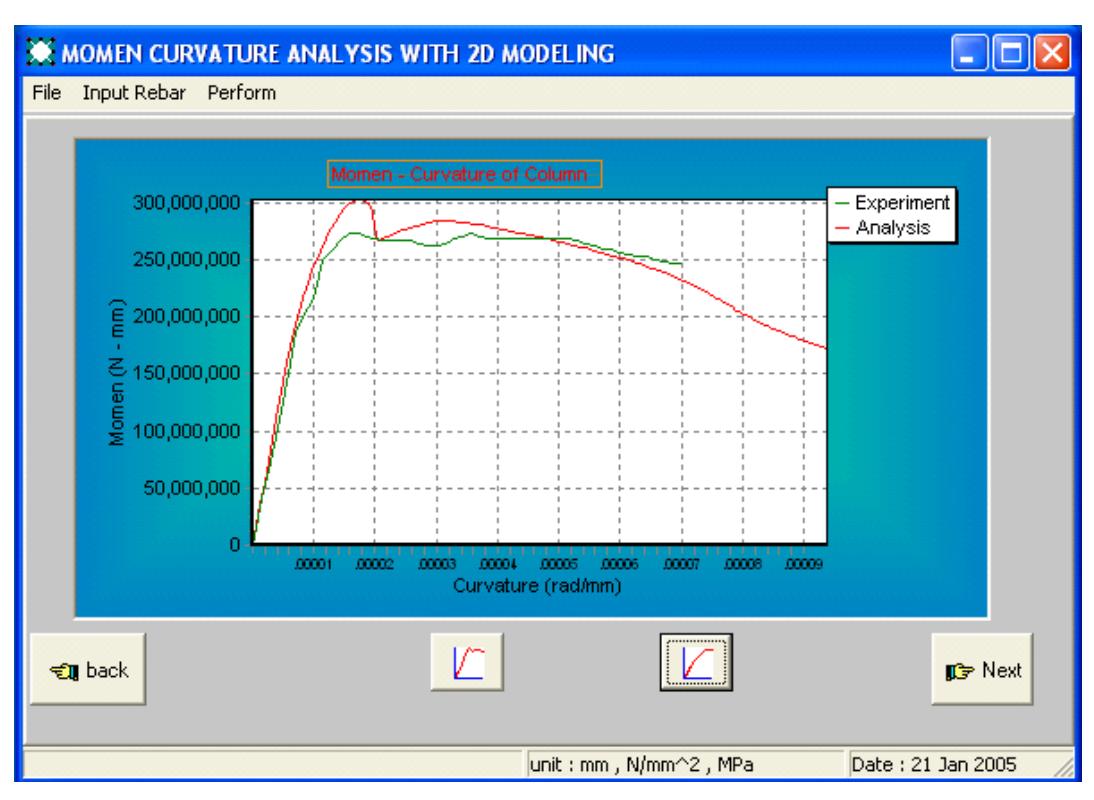This screenshot has height=800, width=1094.
Task: Click the application icon in title bar
Action: pos(40,53)
